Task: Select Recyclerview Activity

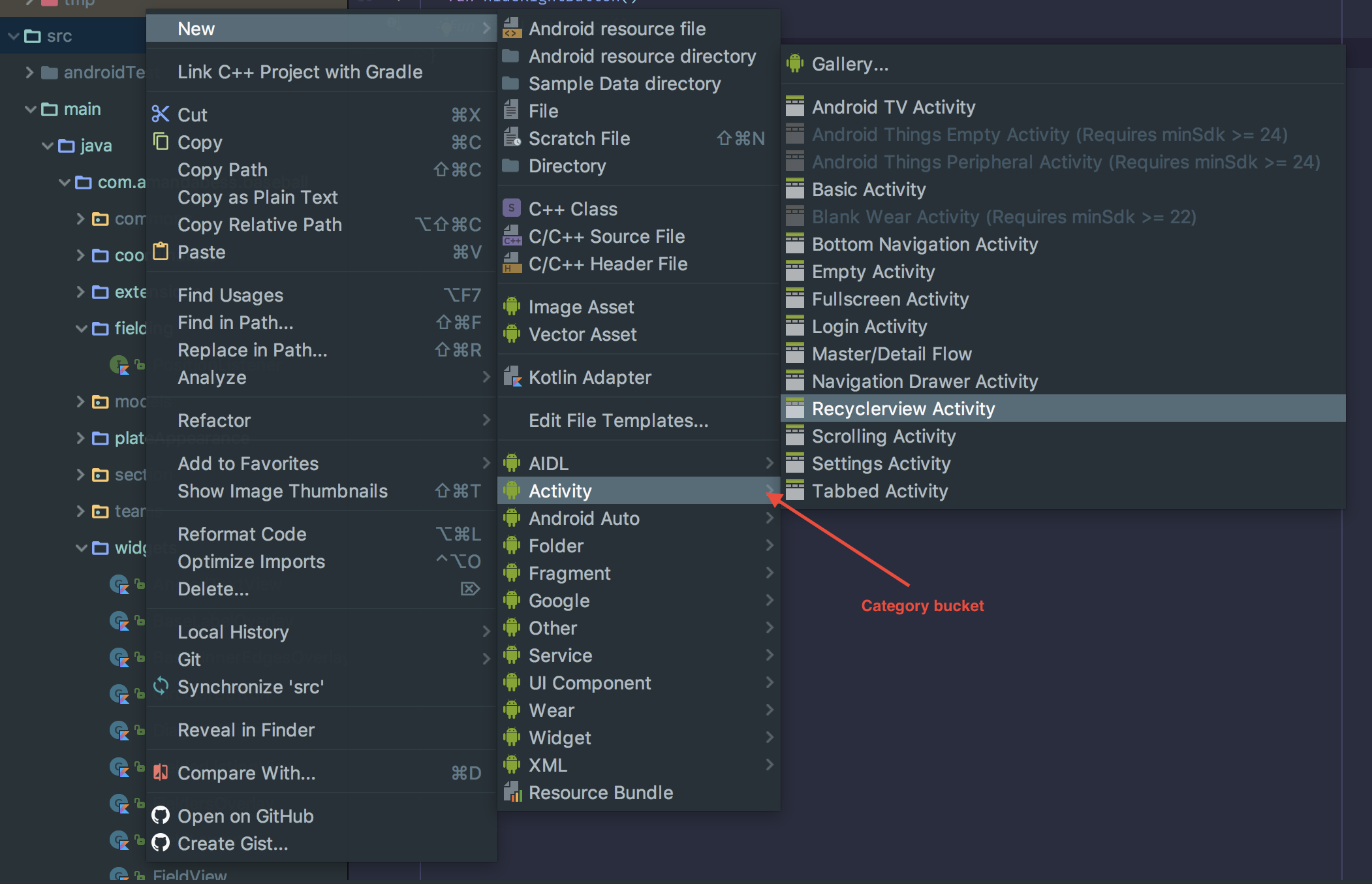Action: pos(1063,408)
